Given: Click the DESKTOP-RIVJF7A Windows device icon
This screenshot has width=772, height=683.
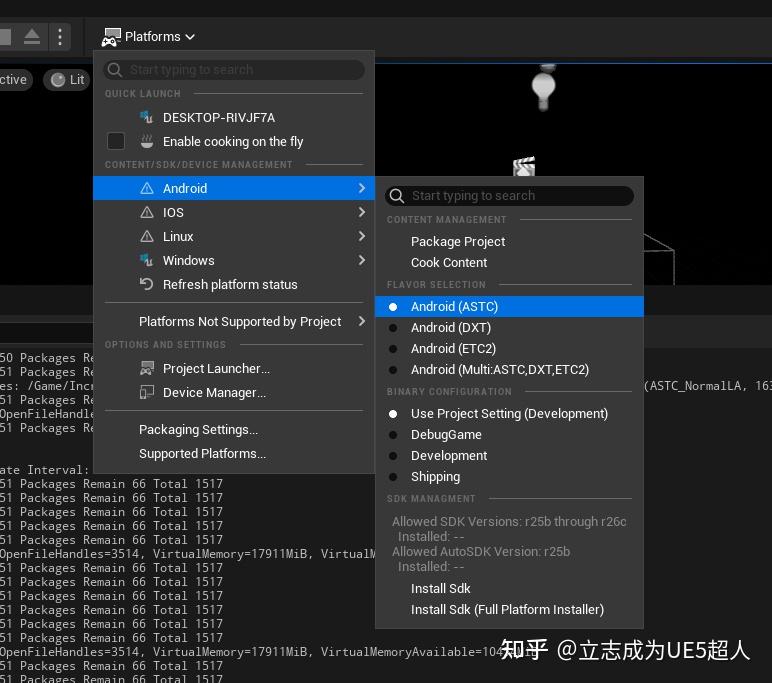Looking at the screenshot, I should coord(146,117).
